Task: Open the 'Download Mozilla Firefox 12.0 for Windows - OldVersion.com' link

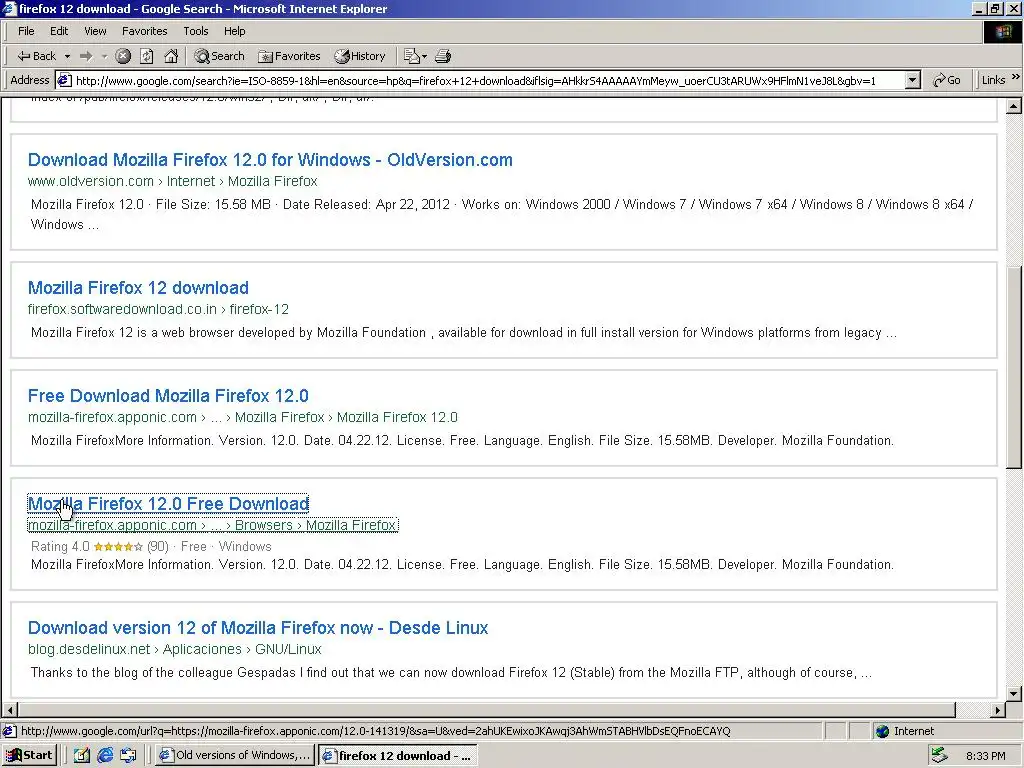Action: pos(270,160)
